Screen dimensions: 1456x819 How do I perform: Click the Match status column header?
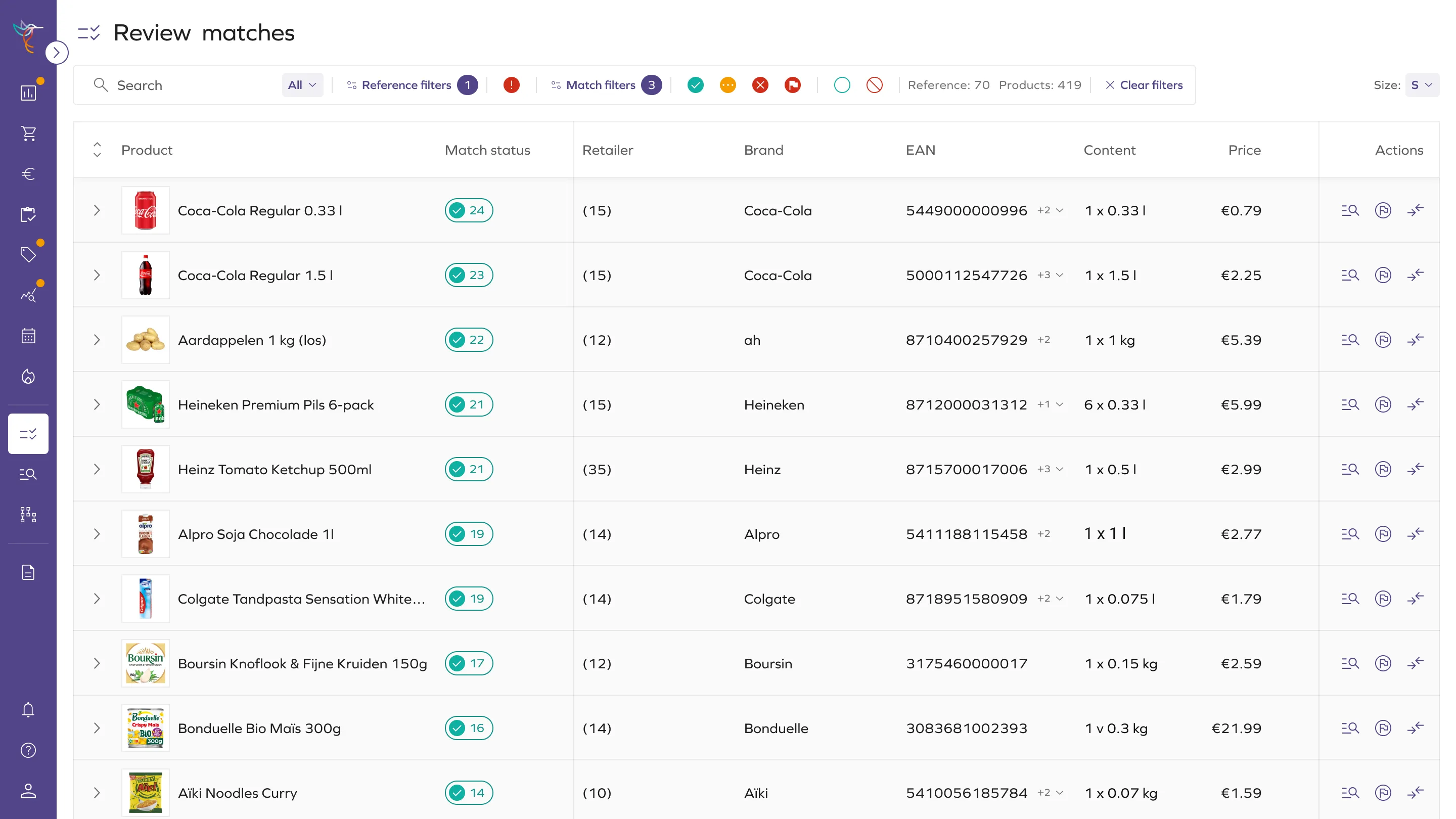point(487,150)
